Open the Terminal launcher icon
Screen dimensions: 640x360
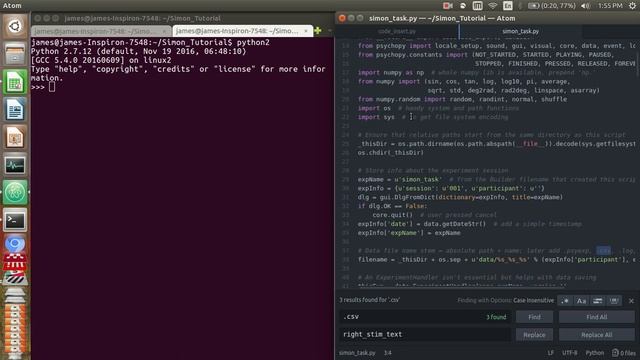point(15,220)
